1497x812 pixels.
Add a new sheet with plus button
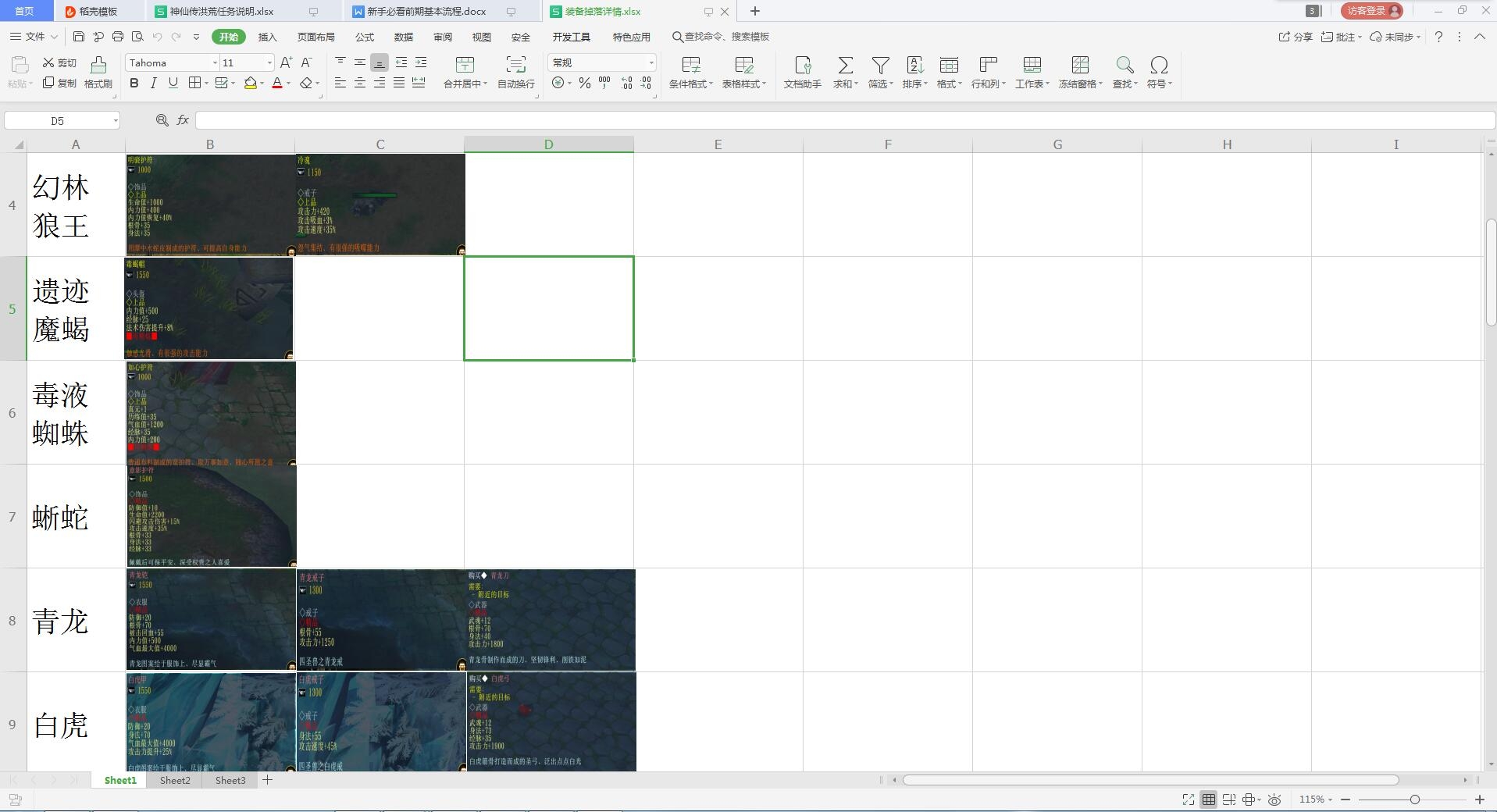click(267, 780)
